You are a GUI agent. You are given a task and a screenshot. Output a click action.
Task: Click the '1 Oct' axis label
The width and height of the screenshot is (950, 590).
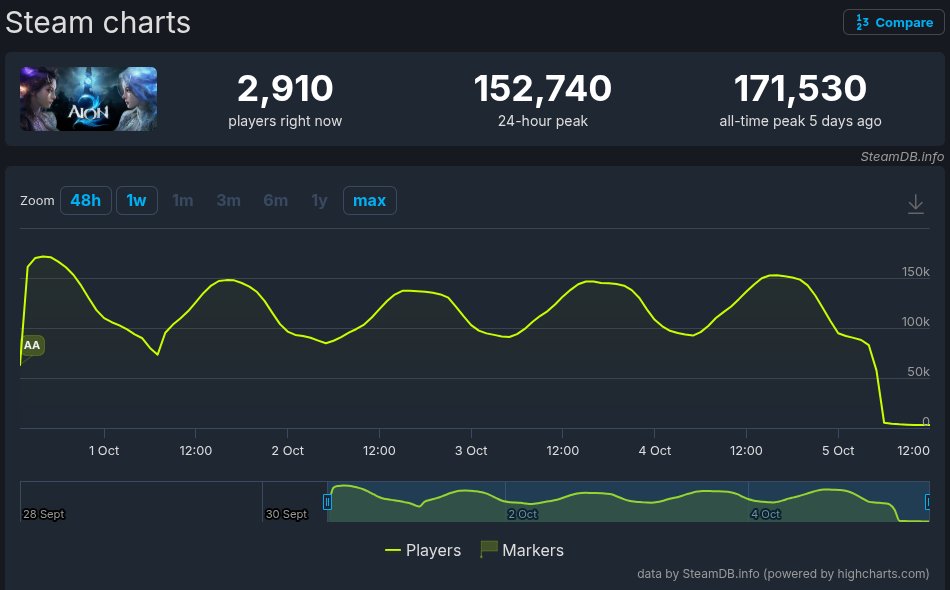(104, 451)
